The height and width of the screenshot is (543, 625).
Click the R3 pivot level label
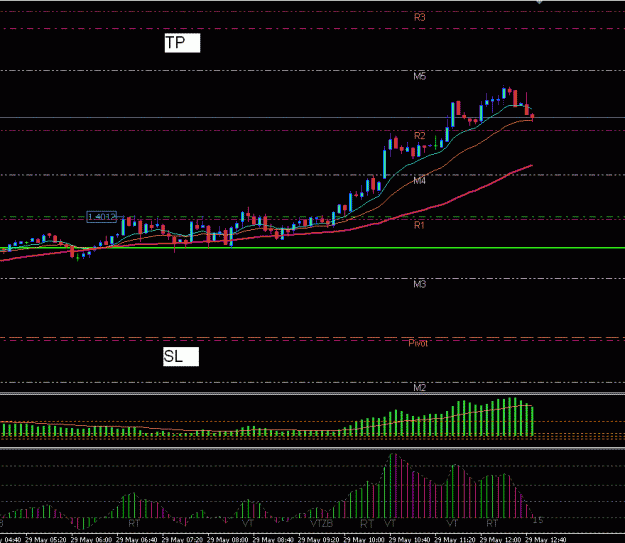pyautogui.click(x=420, y=17)
